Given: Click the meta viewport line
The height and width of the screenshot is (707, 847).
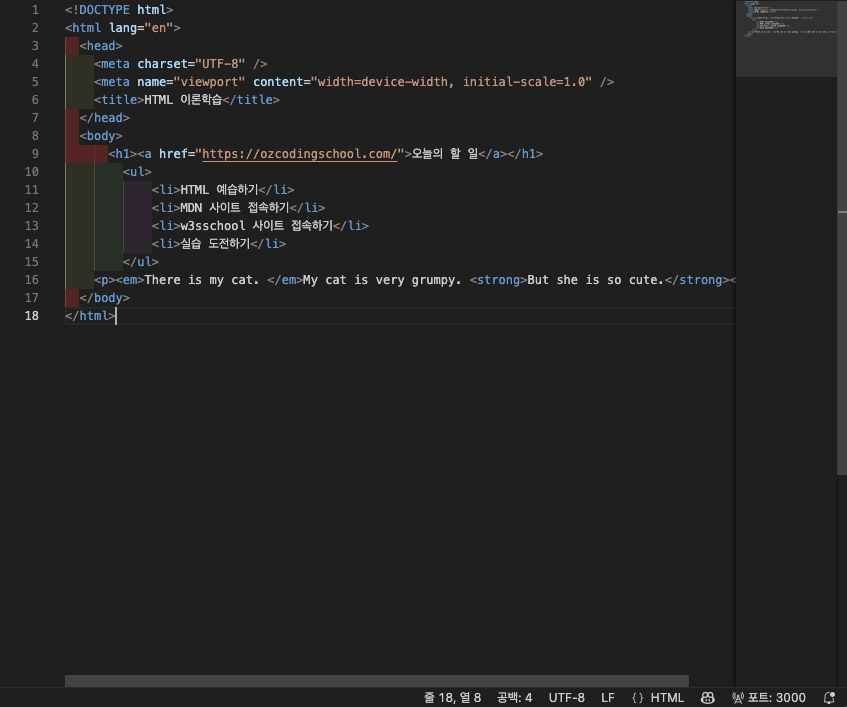Looking at the screenshot, I should (x=354, y=82).
